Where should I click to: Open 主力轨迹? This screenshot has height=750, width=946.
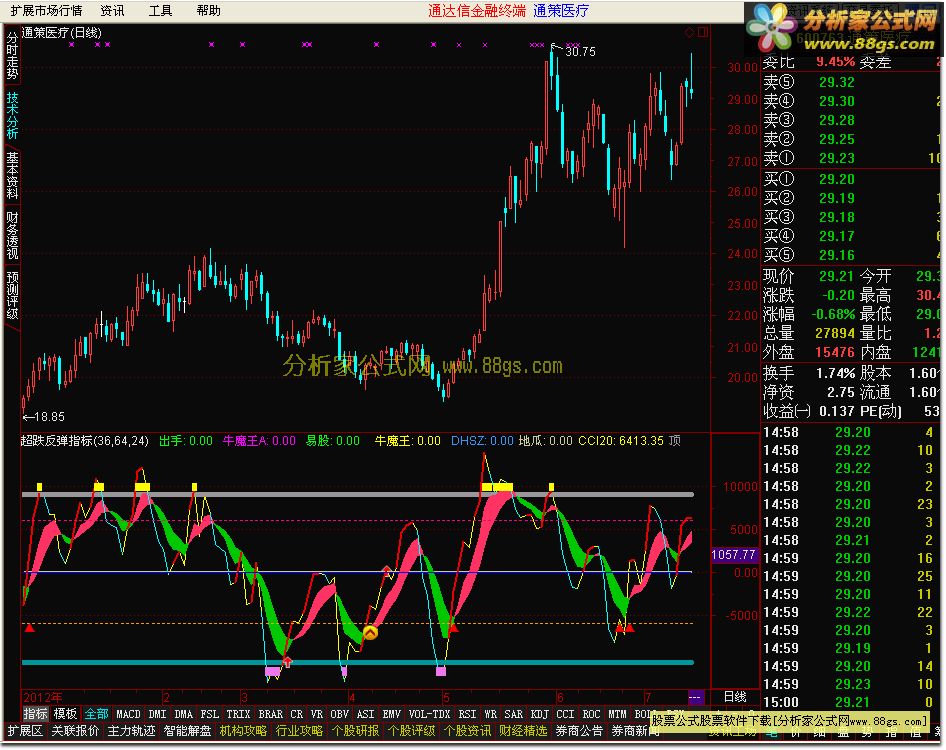131,731
